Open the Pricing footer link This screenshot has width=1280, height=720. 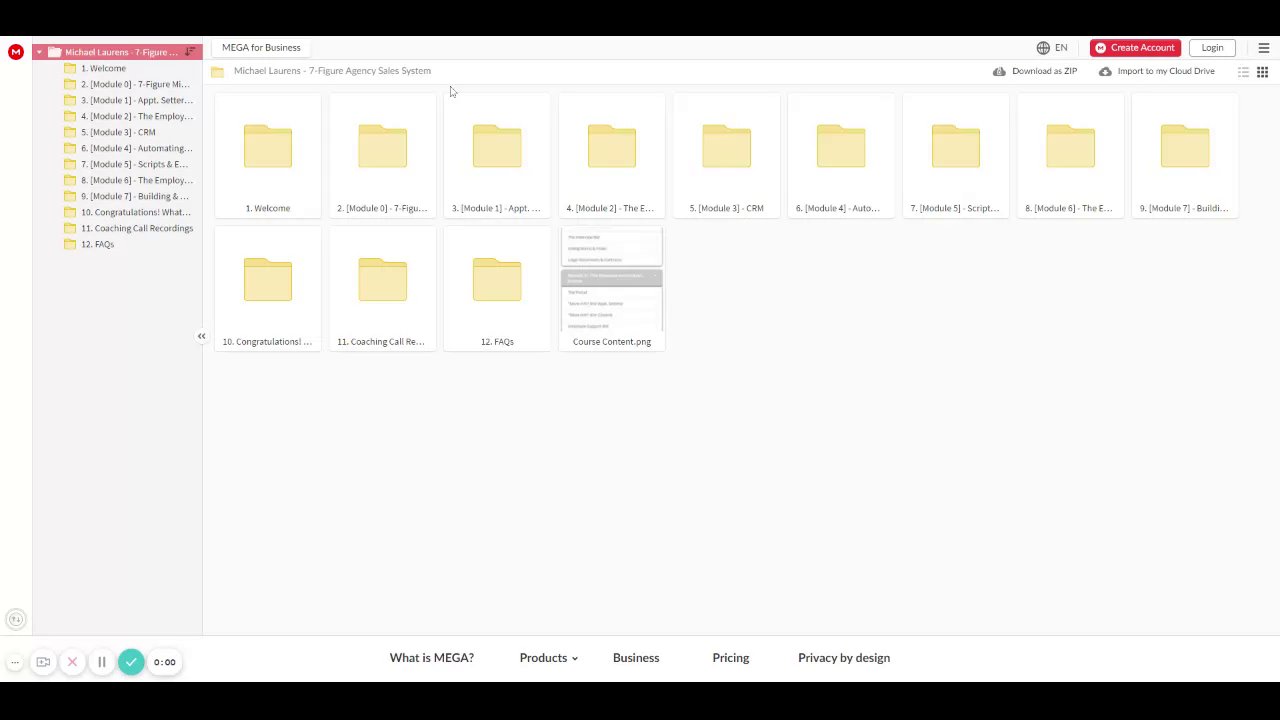click(731, 658)
